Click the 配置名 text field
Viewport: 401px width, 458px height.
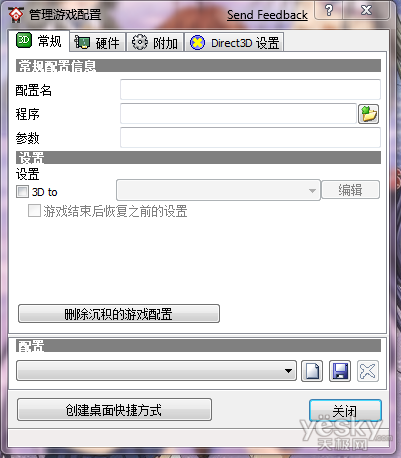pyautogui.click(x=250, y=89)
